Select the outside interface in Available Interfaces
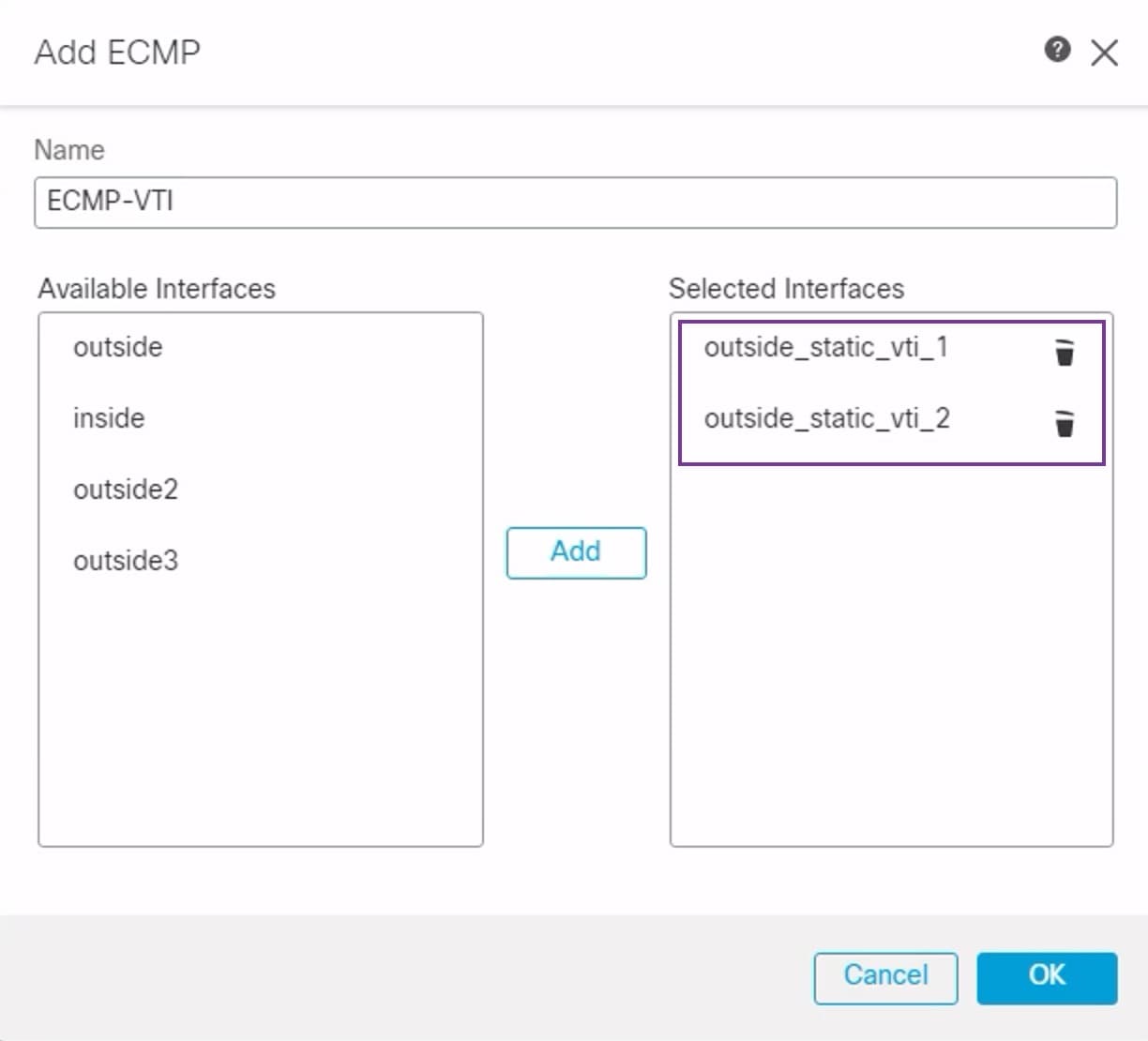 click(x=117, y=347)
